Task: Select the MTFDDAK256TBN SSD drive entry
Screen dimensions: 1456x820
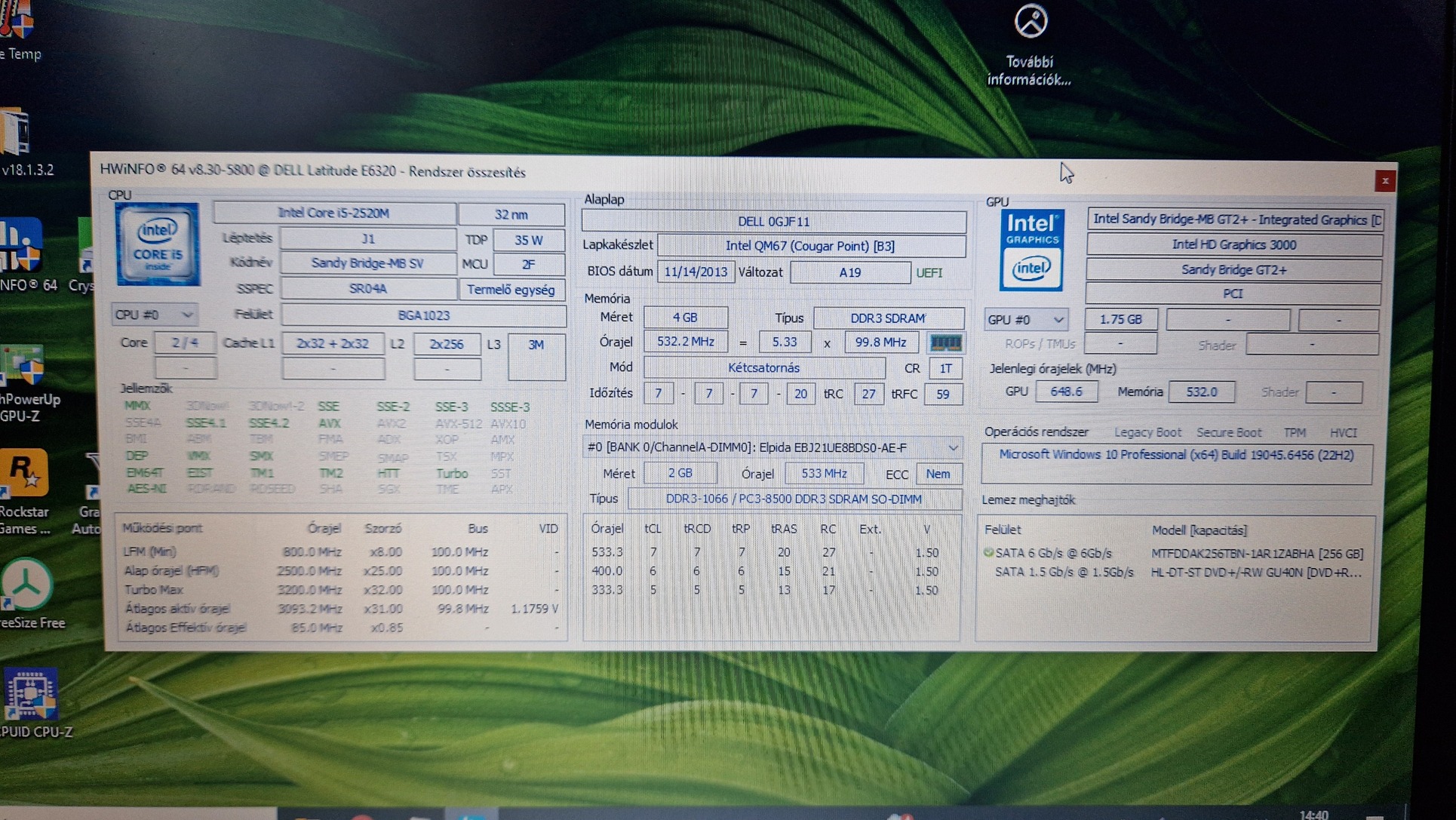Action: pyautogui.click(x=1256, y=554)
